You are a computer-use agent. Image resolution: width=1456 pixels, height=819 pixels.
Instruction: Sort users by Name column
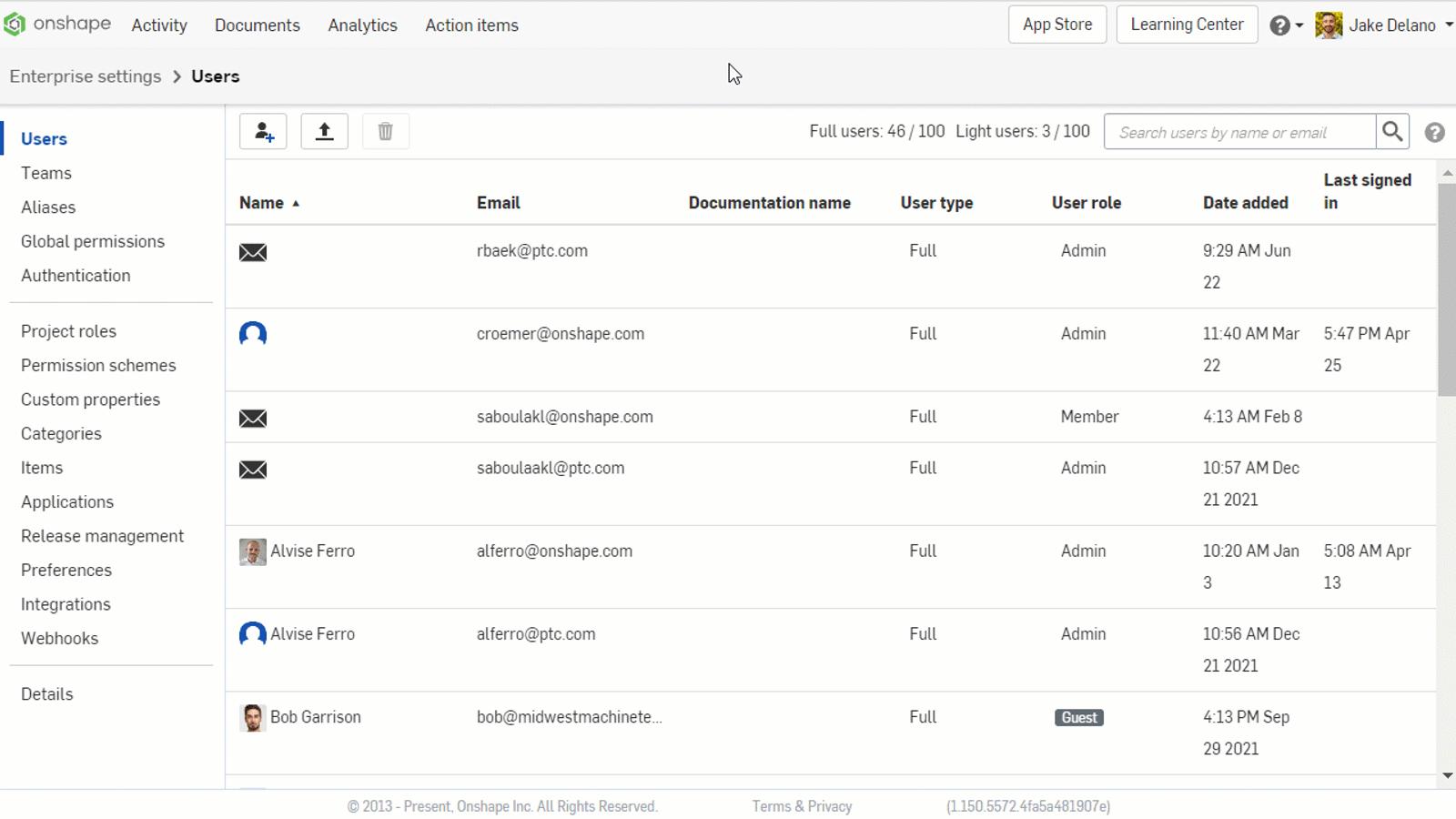pos(262,203)
